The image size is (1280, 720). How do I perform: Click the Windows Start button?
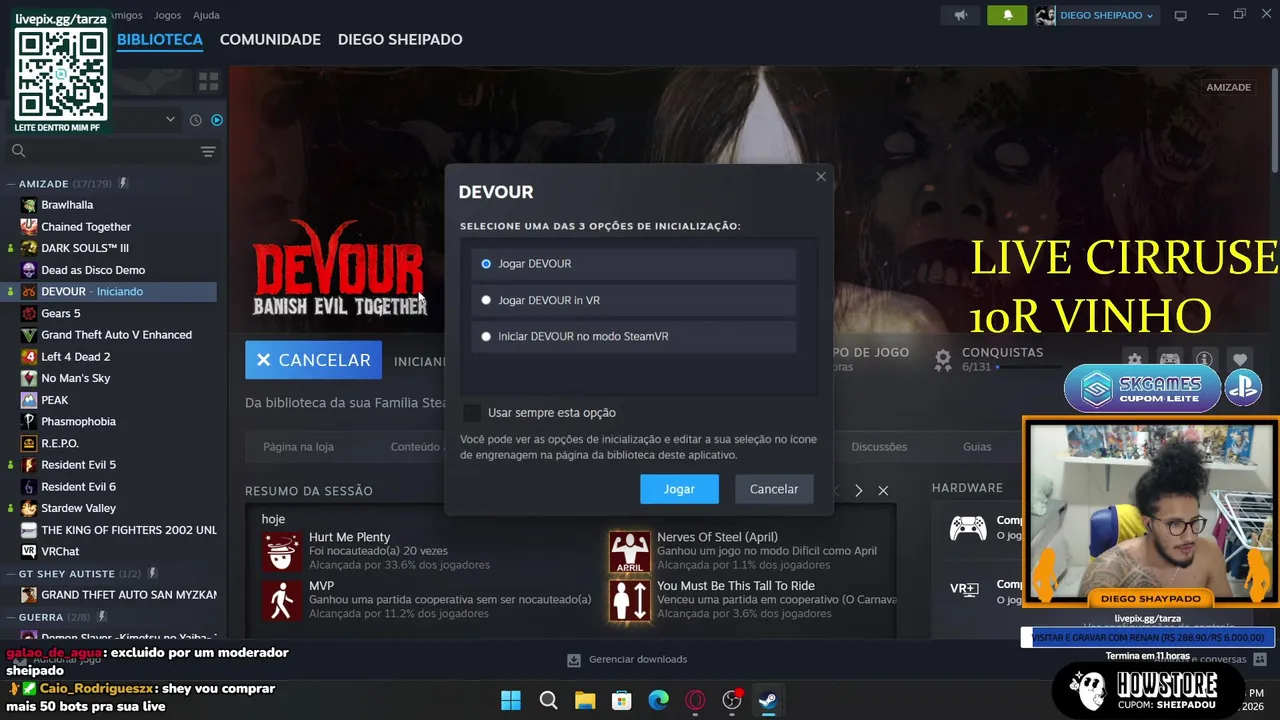tap(511, 700)
